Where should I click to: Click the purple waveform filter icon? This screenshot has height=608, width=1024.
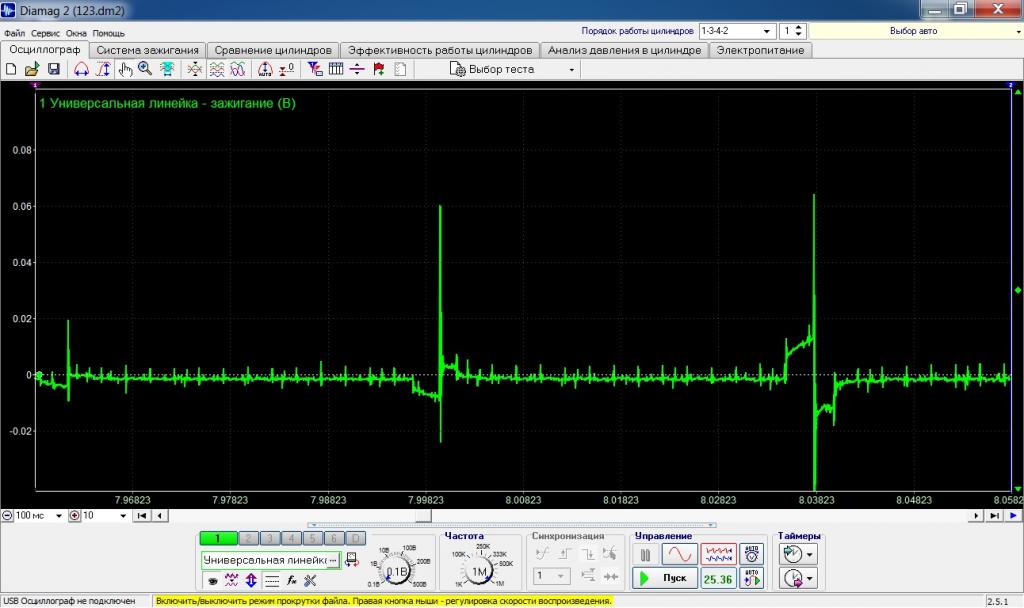pos(232,580)
